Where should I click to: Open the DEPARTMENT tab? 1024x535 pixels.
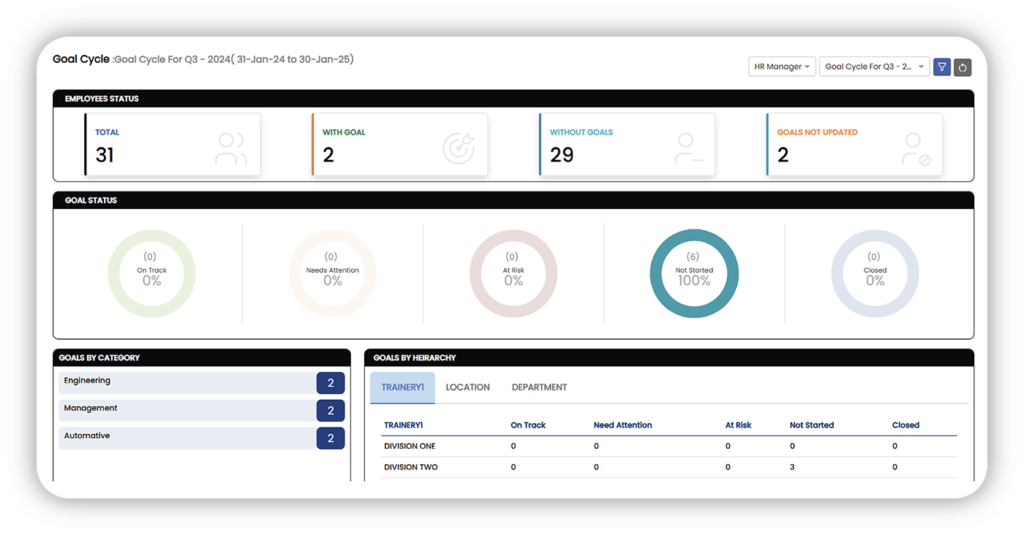coord(539,388)
